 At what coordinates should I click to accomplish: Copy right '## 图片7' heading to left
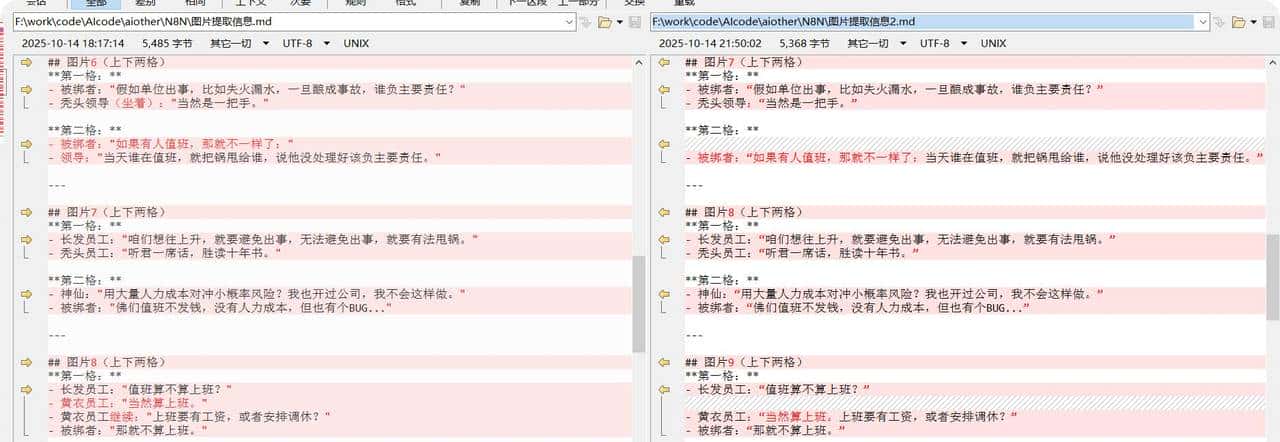[663, 62]
